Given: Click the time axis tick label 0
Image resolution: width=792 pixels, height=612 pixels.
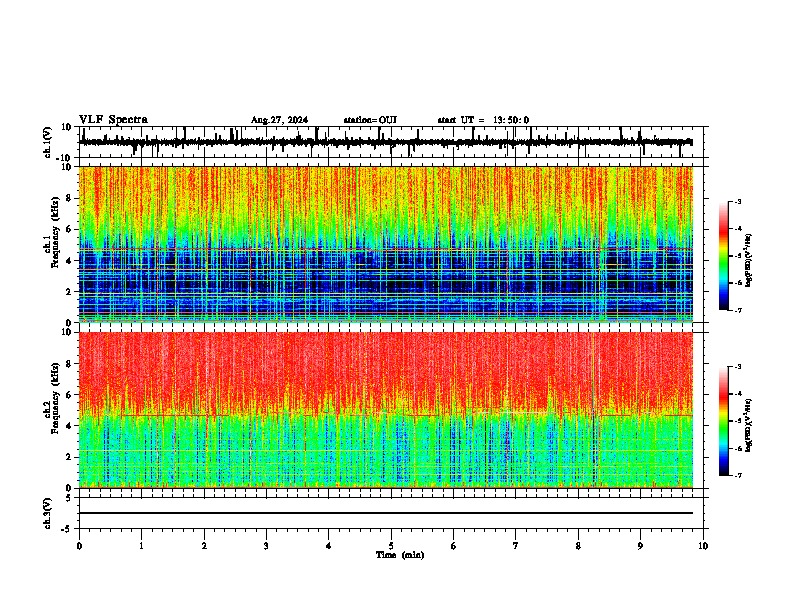Looking at the screenshot, I should [x=79, y=546].
